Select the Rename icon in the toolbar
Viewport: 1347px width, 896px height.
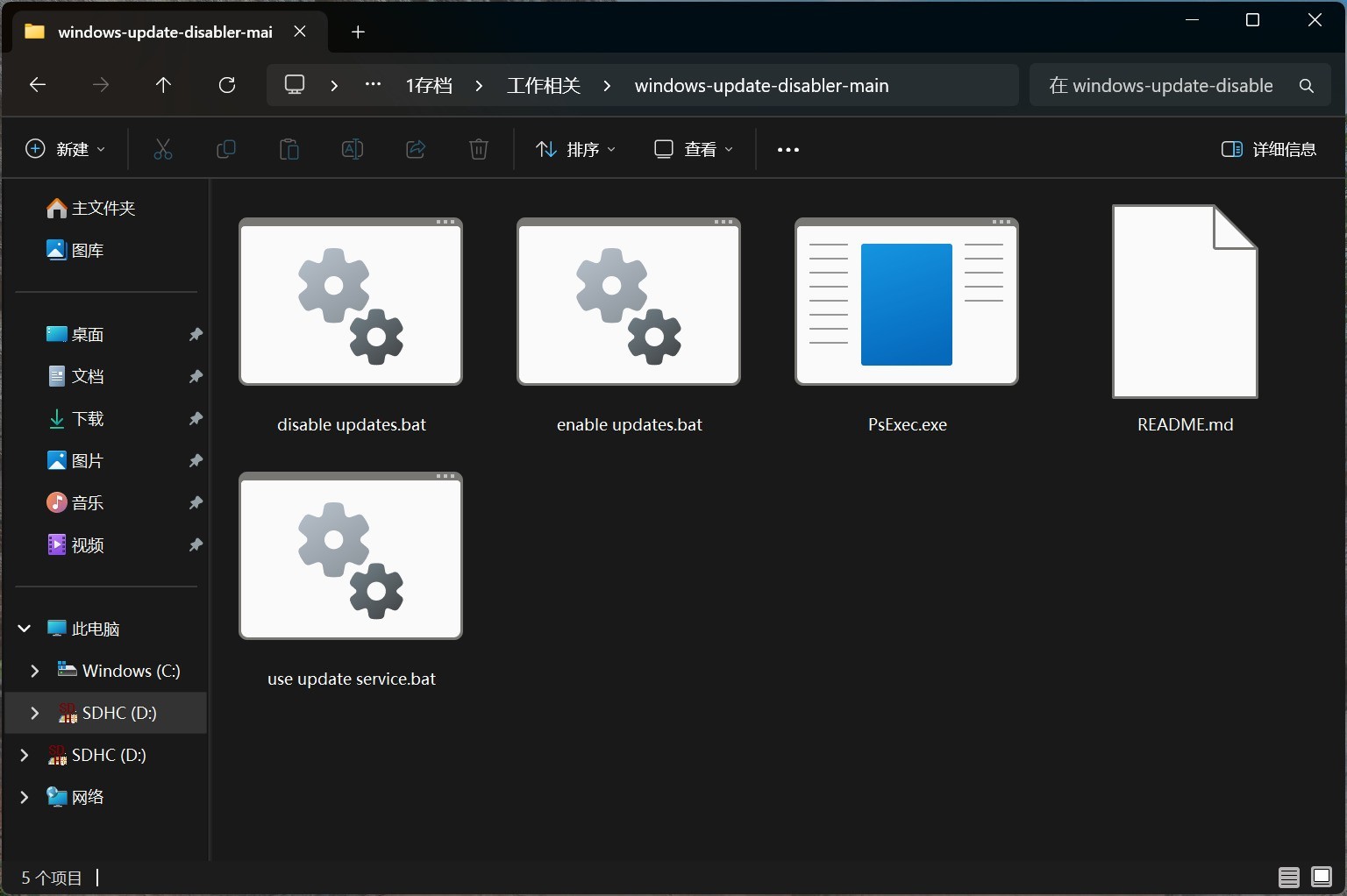tap(353, 149)
